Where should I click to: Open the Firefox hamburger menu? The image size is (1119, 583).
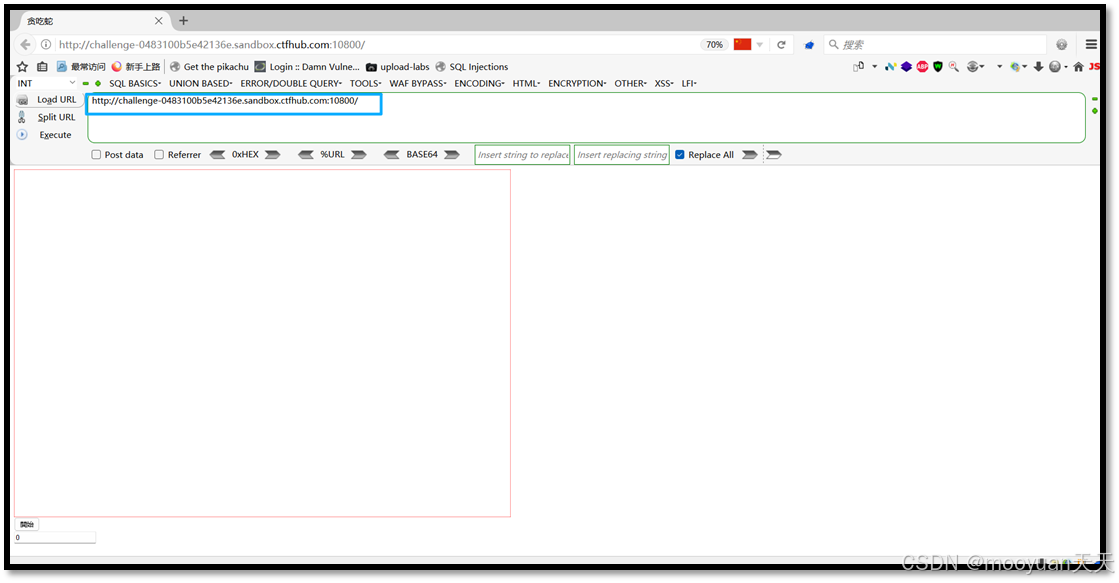[x=1090, y=44]
